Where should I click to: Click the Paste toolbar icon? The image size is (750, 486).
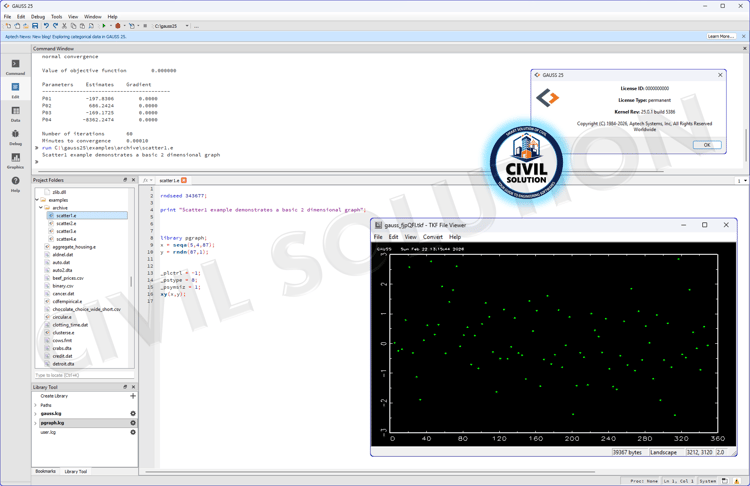coord(82,26)
